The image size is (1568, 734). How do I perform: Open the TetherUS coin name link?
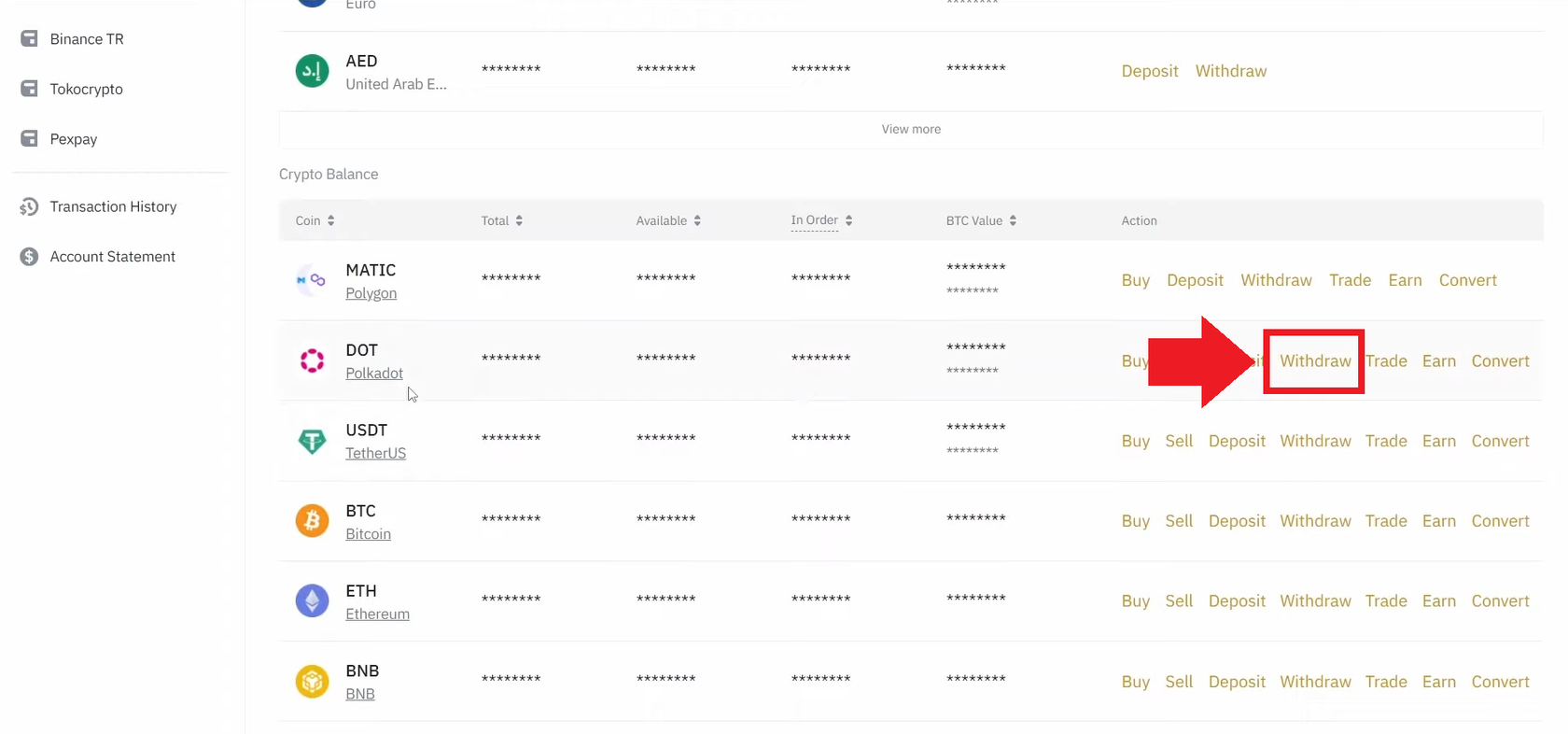tap(375, 454)
